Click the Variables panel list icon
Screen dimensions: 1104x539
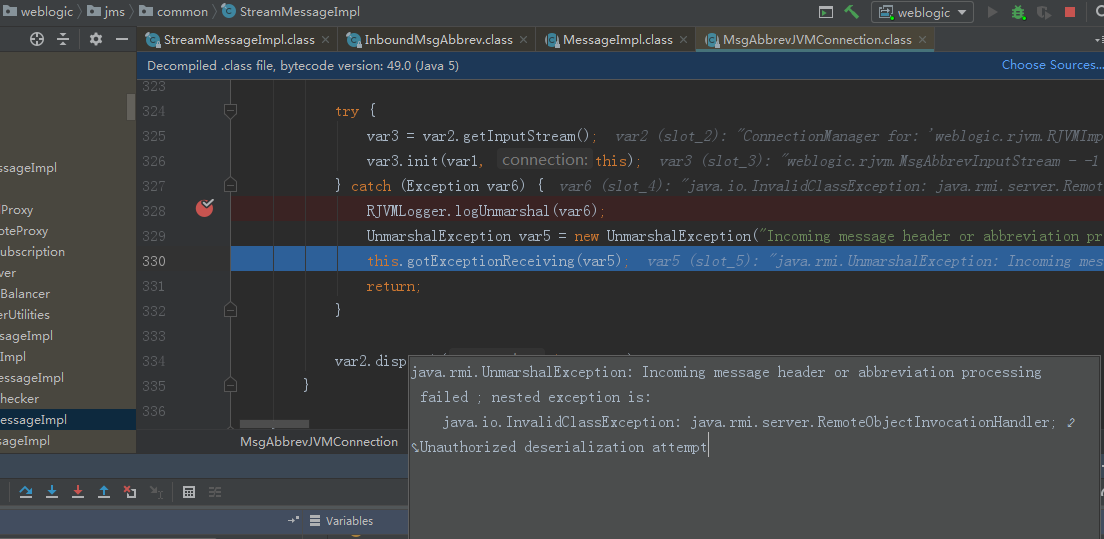click(x=315, y=521)
